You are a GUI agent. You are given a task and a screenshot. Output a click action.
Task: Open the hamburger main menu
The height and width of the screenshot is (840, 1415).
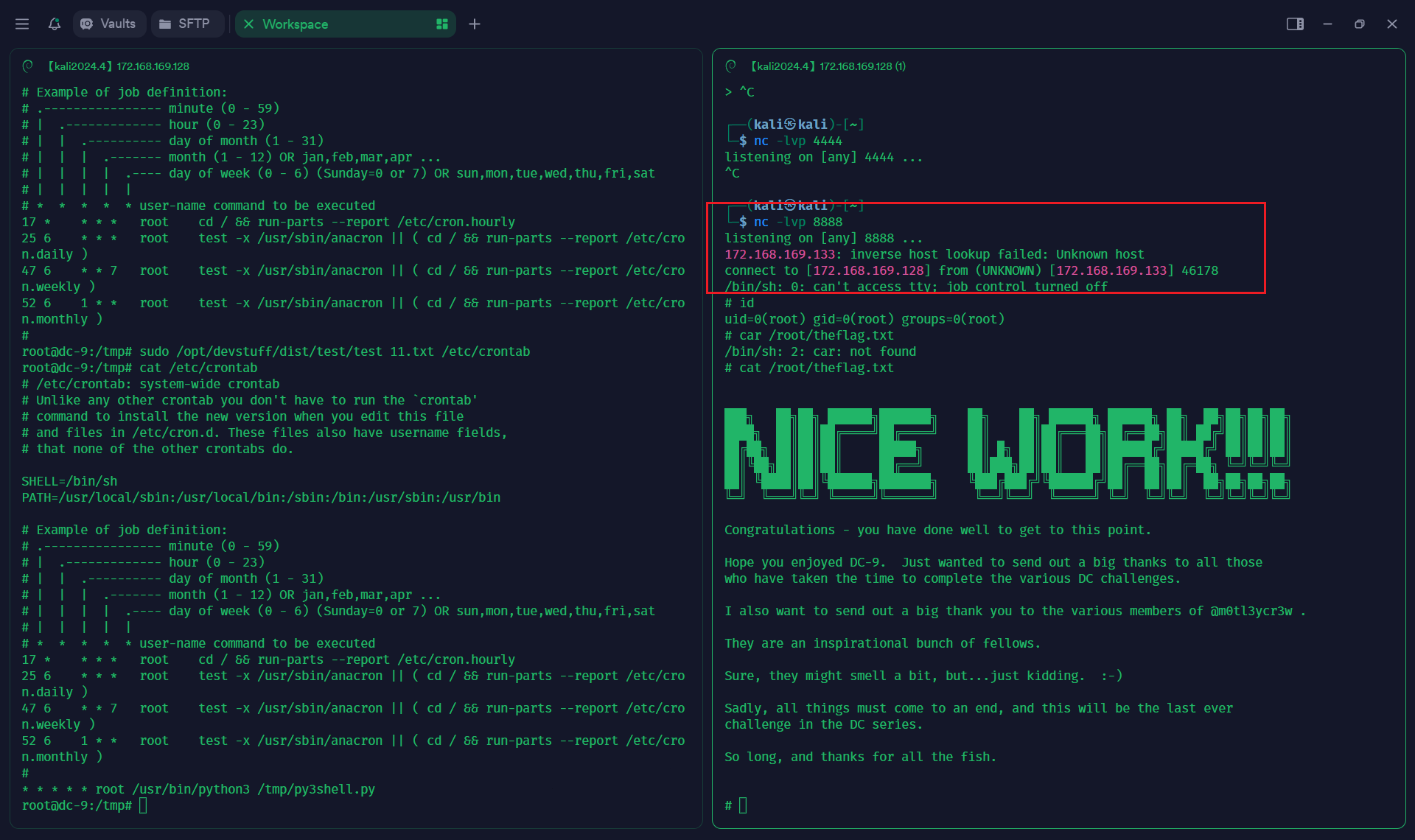coord(22,24)
